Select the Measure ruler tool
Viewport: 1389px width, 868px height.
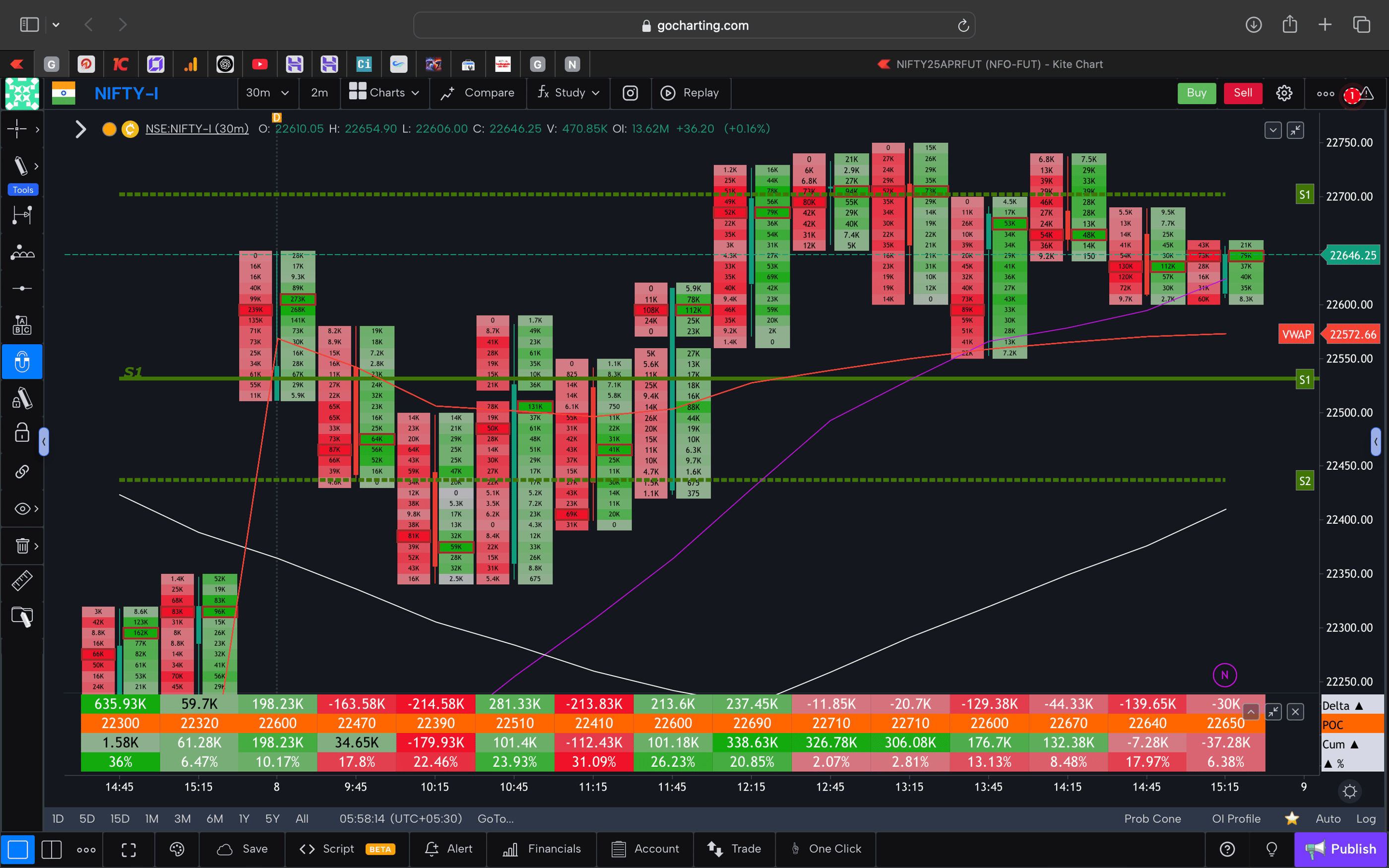22,580
